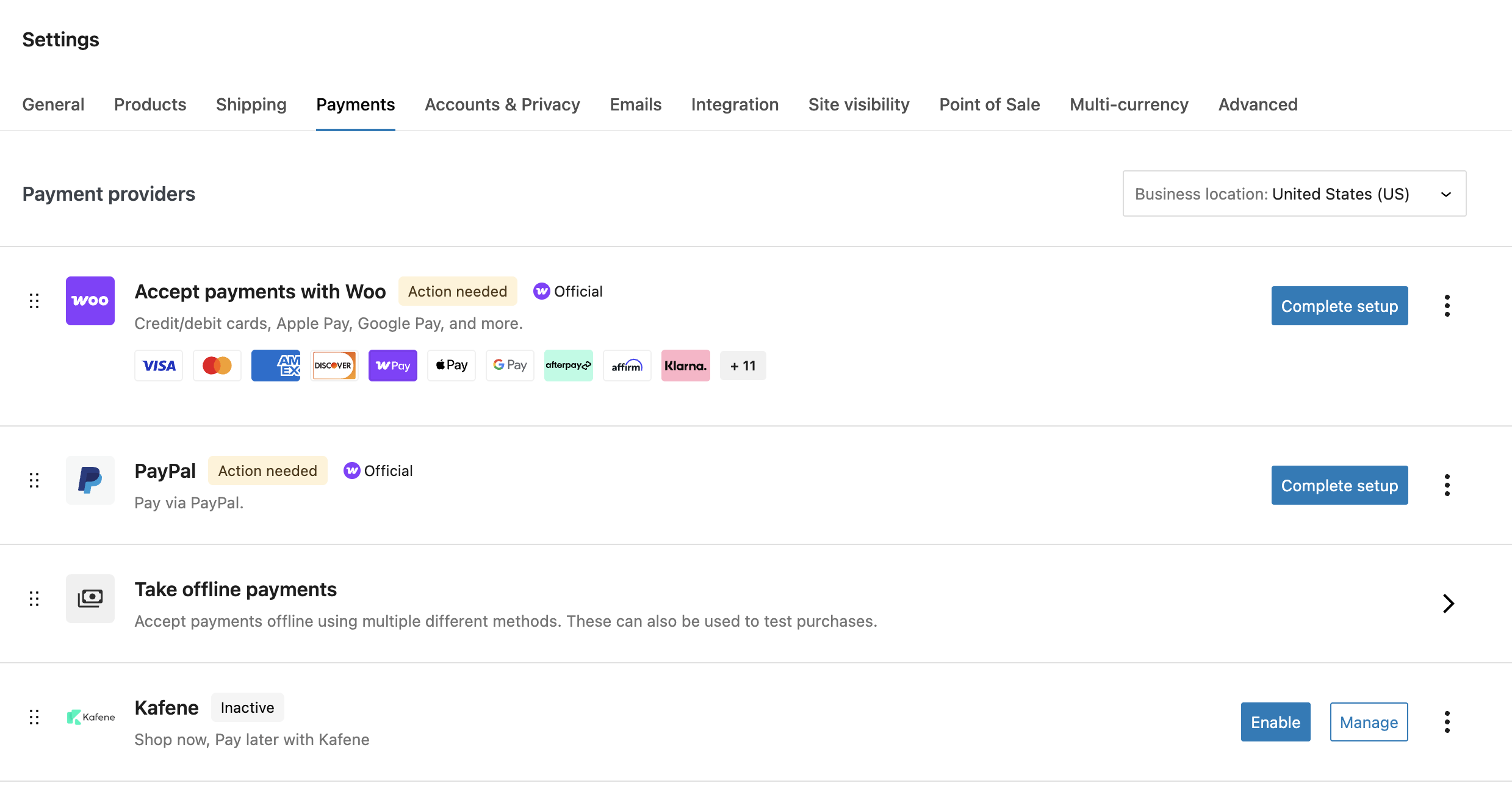Click the Visa card icon

click(x=159, y=366)
